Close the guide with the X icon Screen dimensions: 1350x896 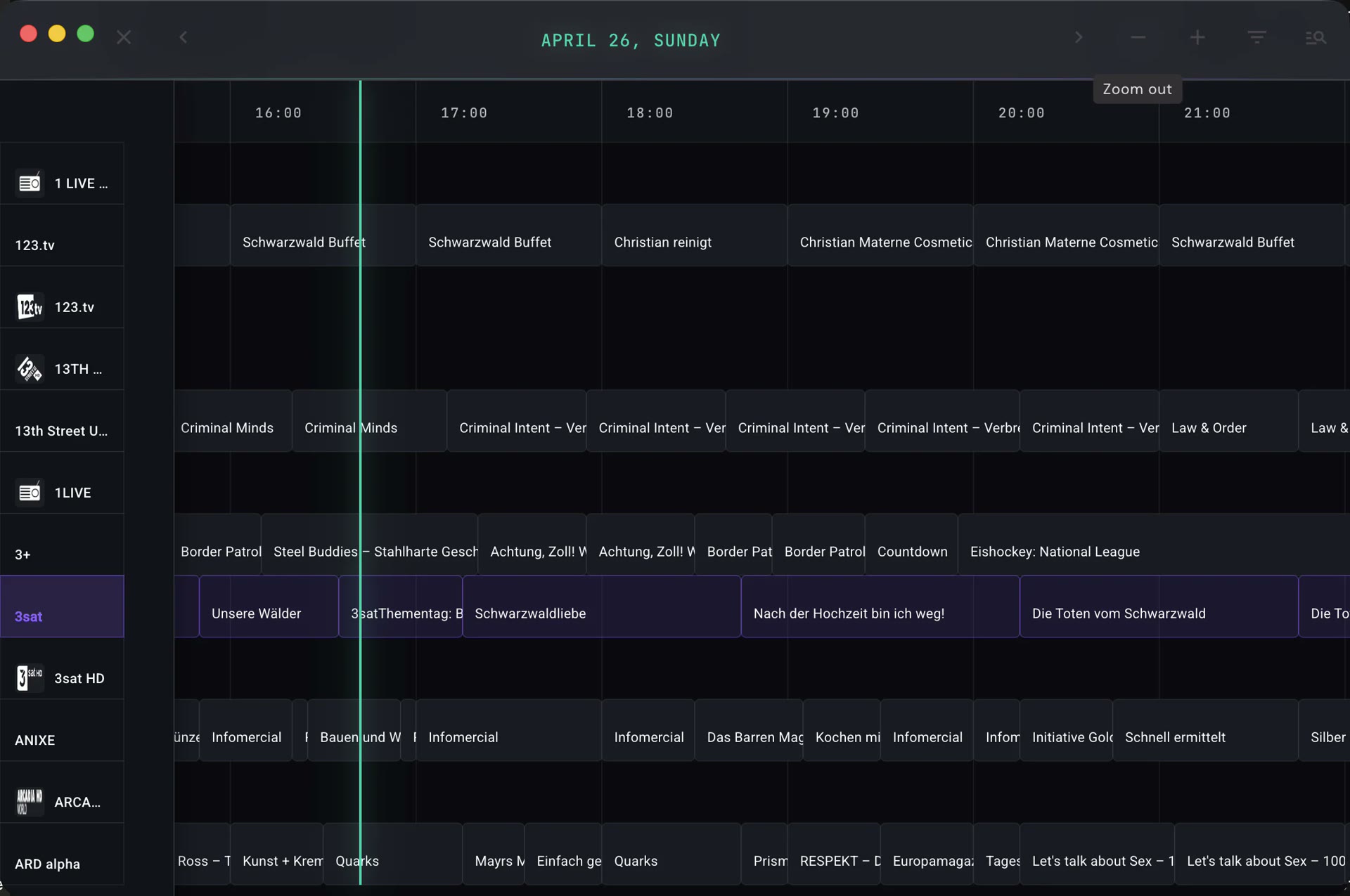coord(124,37)
